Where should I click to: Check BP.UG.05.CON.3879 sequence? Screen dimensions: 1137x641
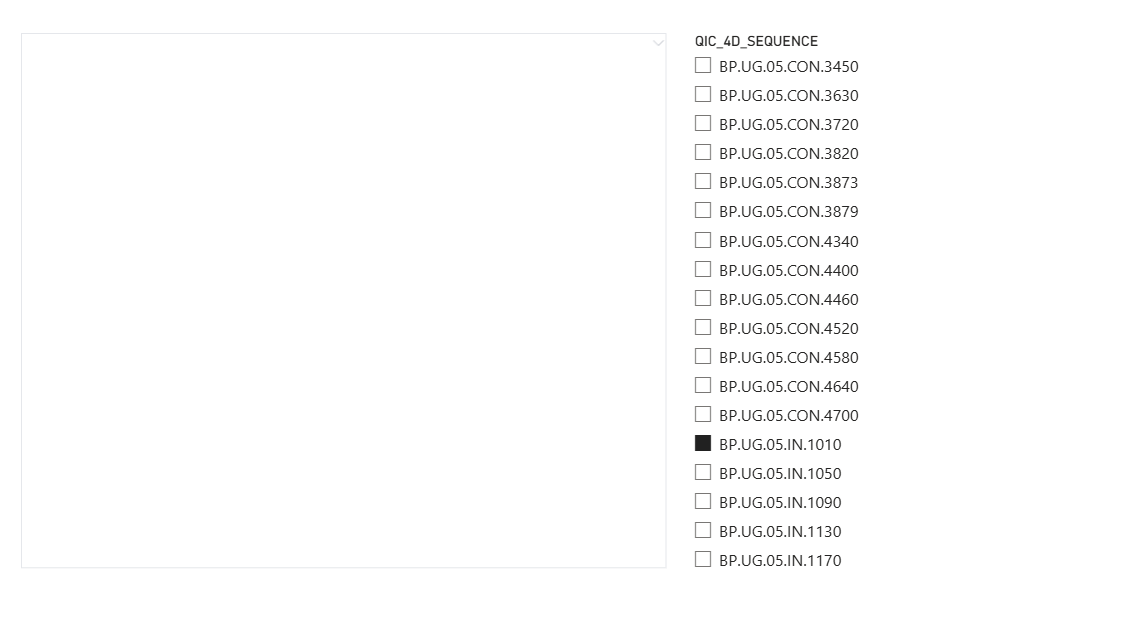click(x=703, y=210)
